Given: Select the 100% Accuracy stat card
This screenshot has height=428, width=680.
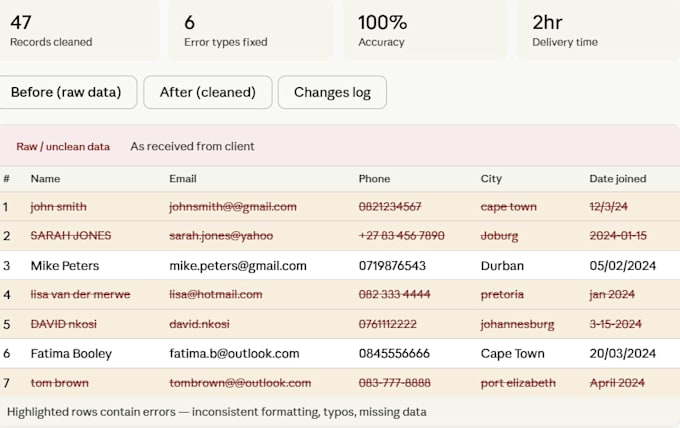Looking at the screenshot, I should click(426, 29).
